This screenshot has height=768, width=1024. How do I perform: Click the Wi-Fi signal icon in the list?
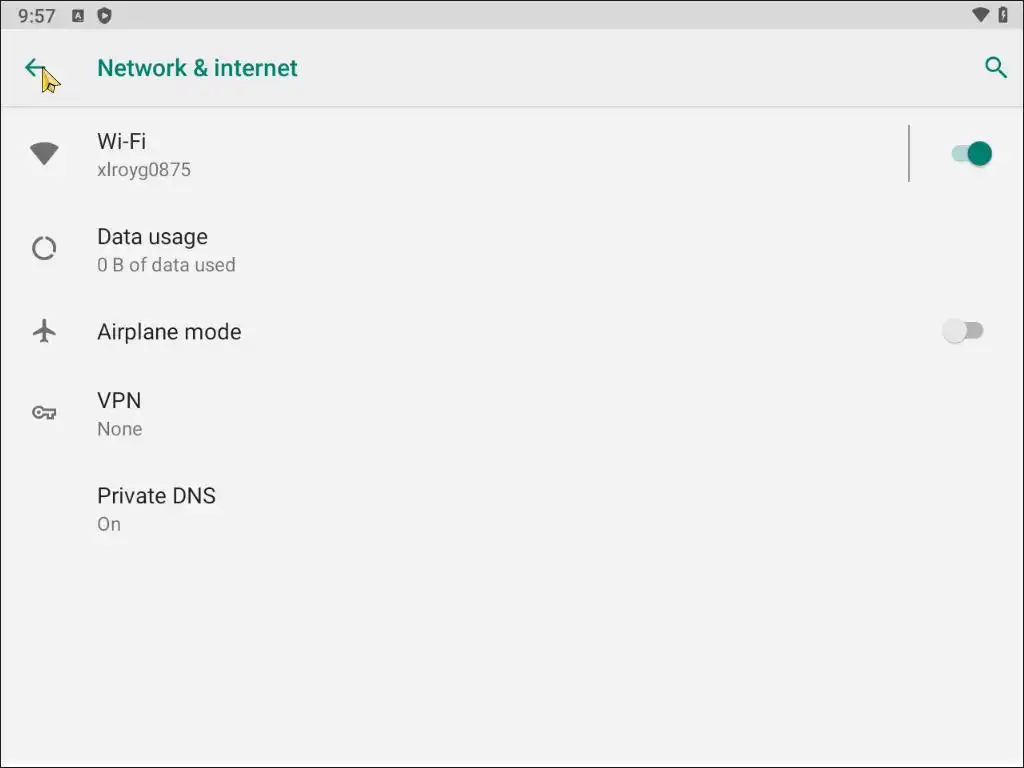click(44, 154)
